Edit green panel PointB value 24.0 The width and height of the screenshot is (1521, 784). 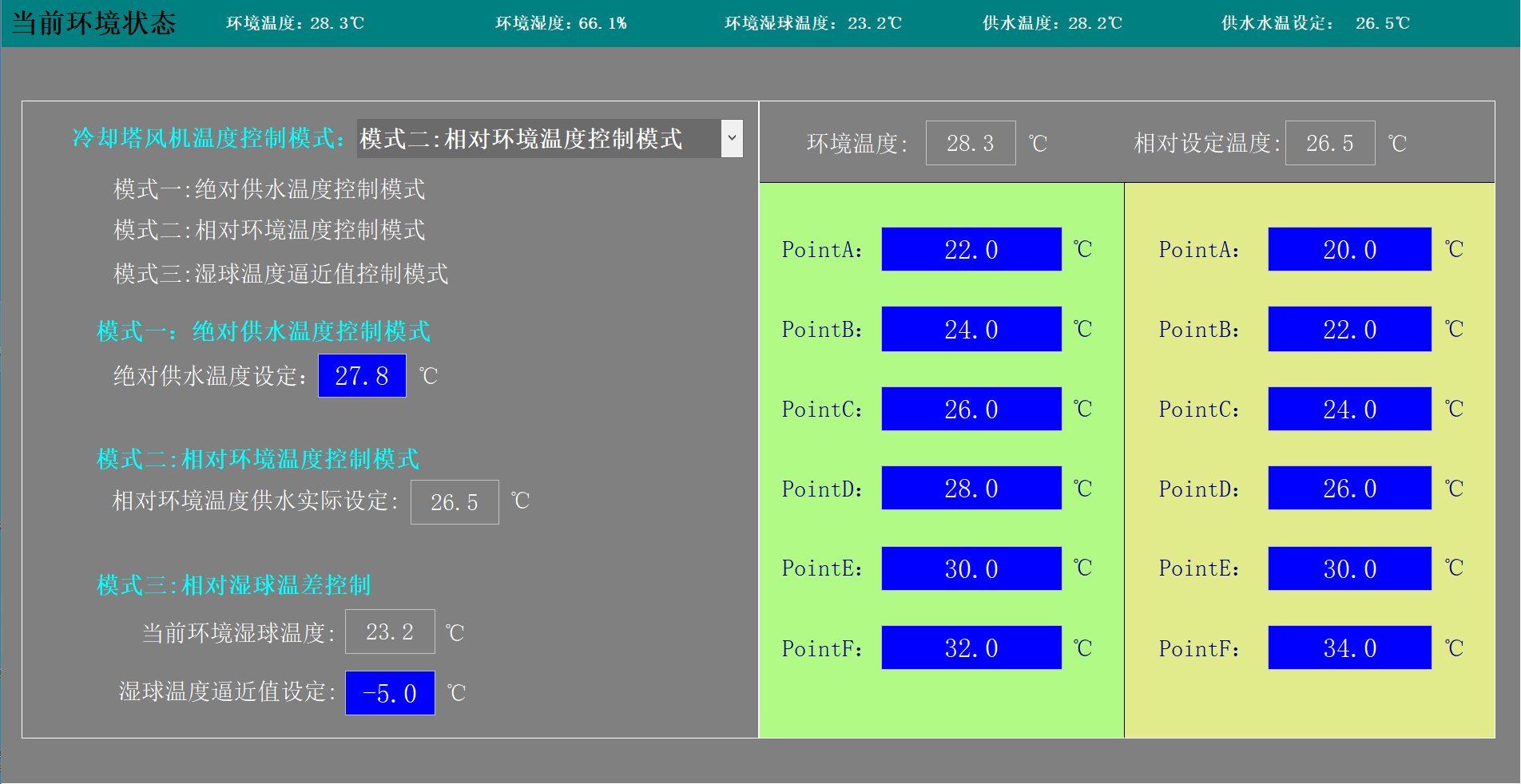(971, 329)
